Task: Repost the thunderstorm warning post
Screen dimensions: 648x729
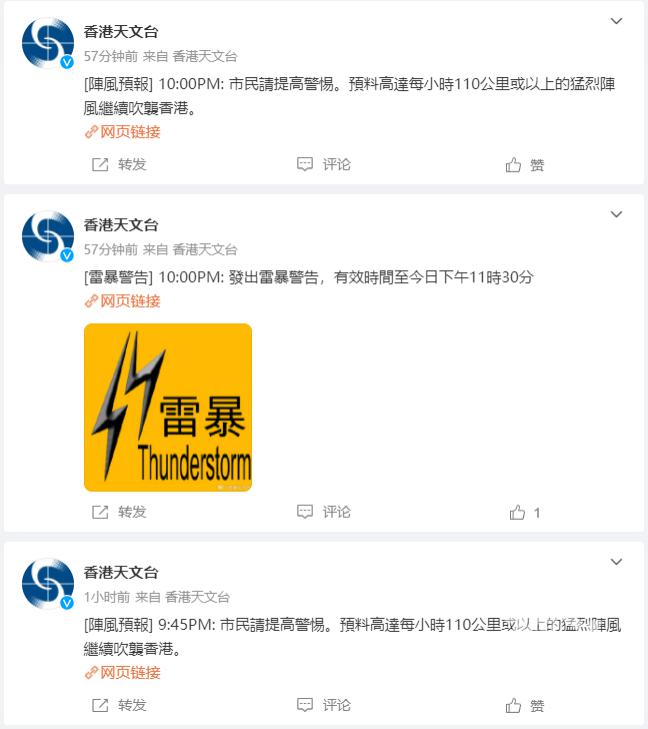Action: point(119,512)
